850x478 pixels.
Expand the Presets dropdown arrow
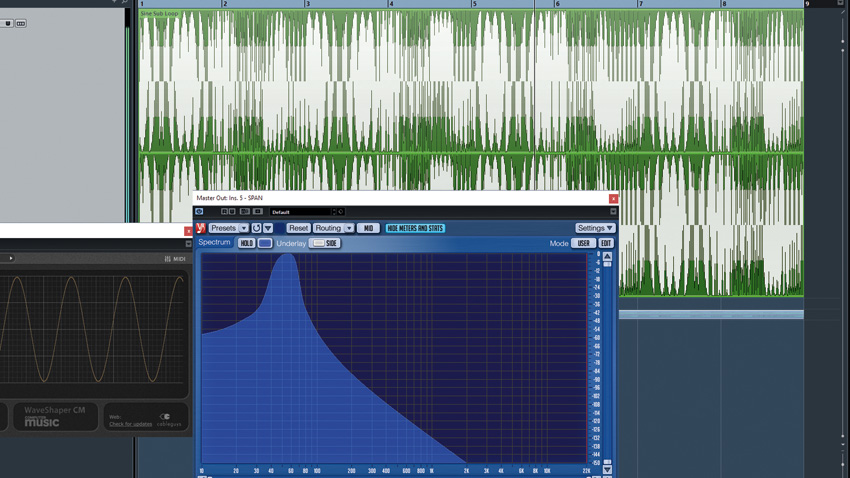point(244,228)
